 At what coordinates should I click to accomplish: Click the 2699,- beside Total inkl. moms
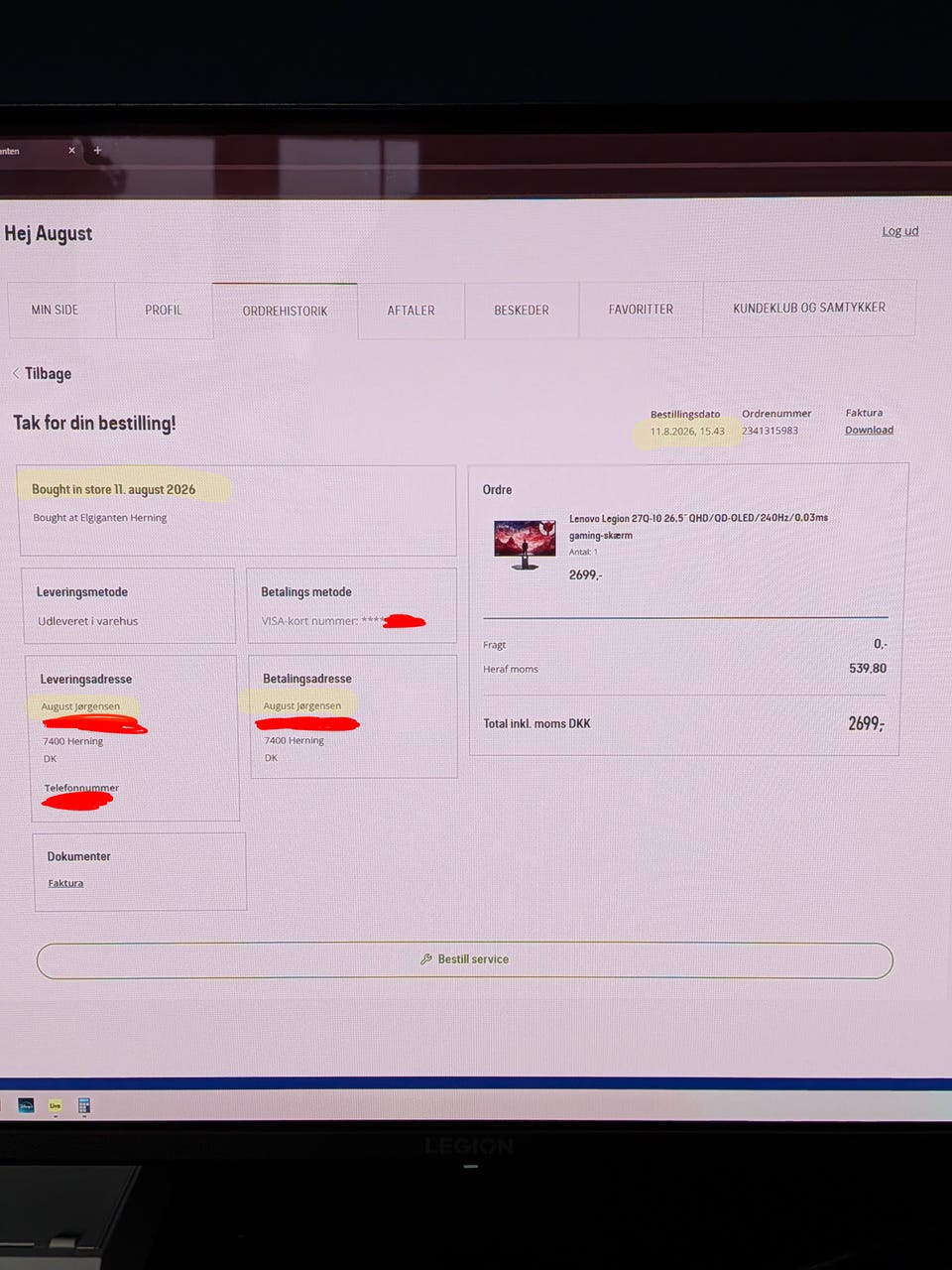tap(866, 723)
